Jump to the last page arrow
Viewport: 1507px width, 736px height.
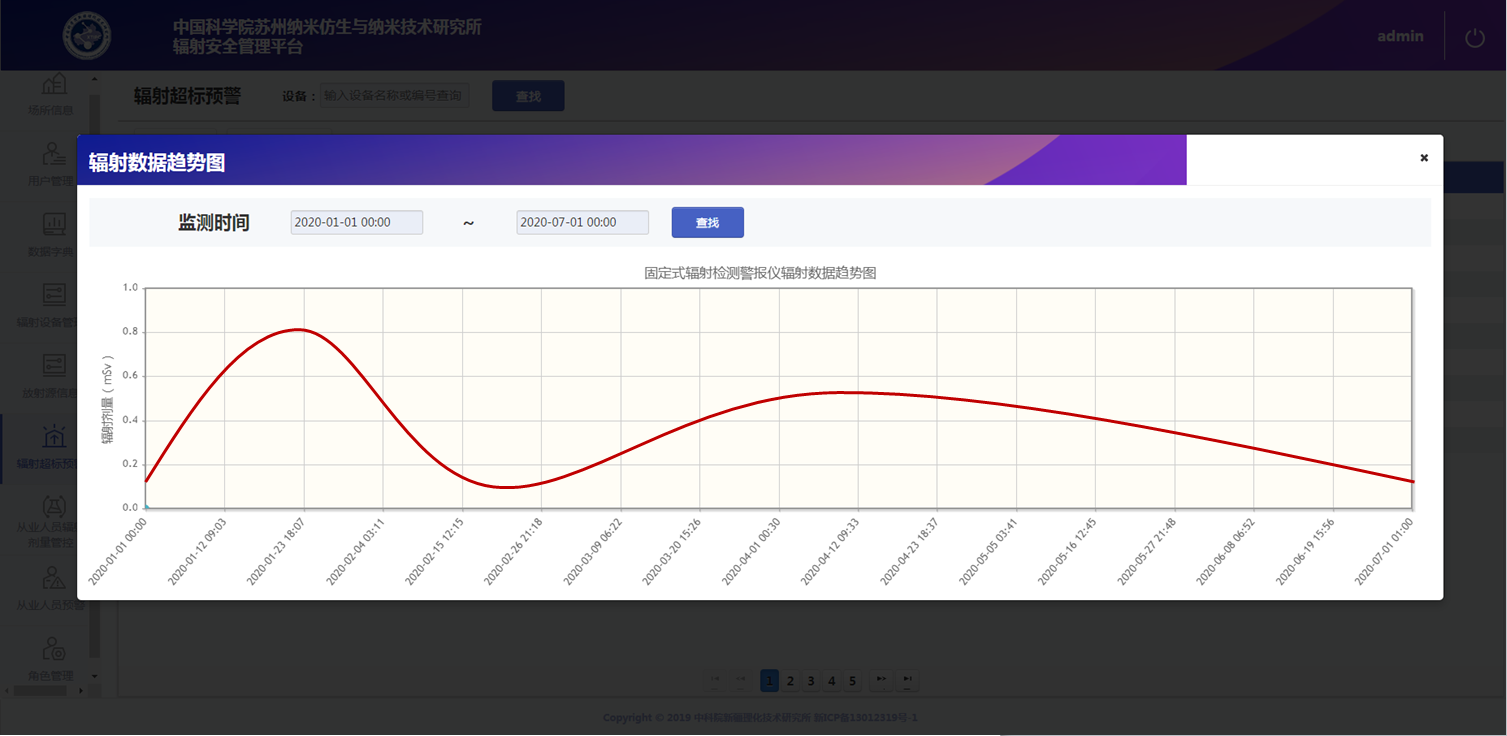(x=907, y=681)
